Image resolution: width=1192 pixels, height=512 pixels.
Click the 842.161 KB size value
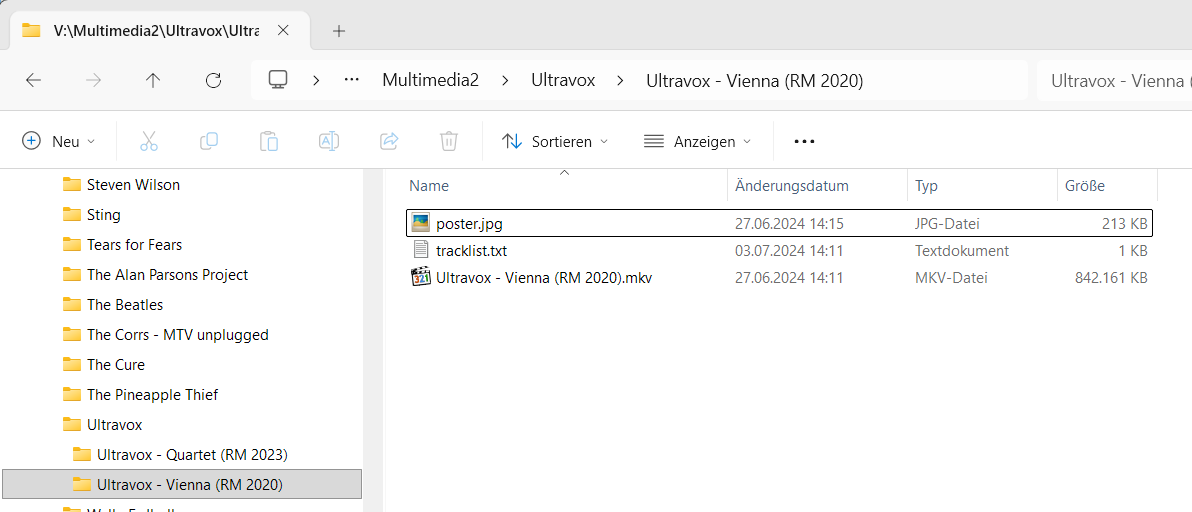1111,279
